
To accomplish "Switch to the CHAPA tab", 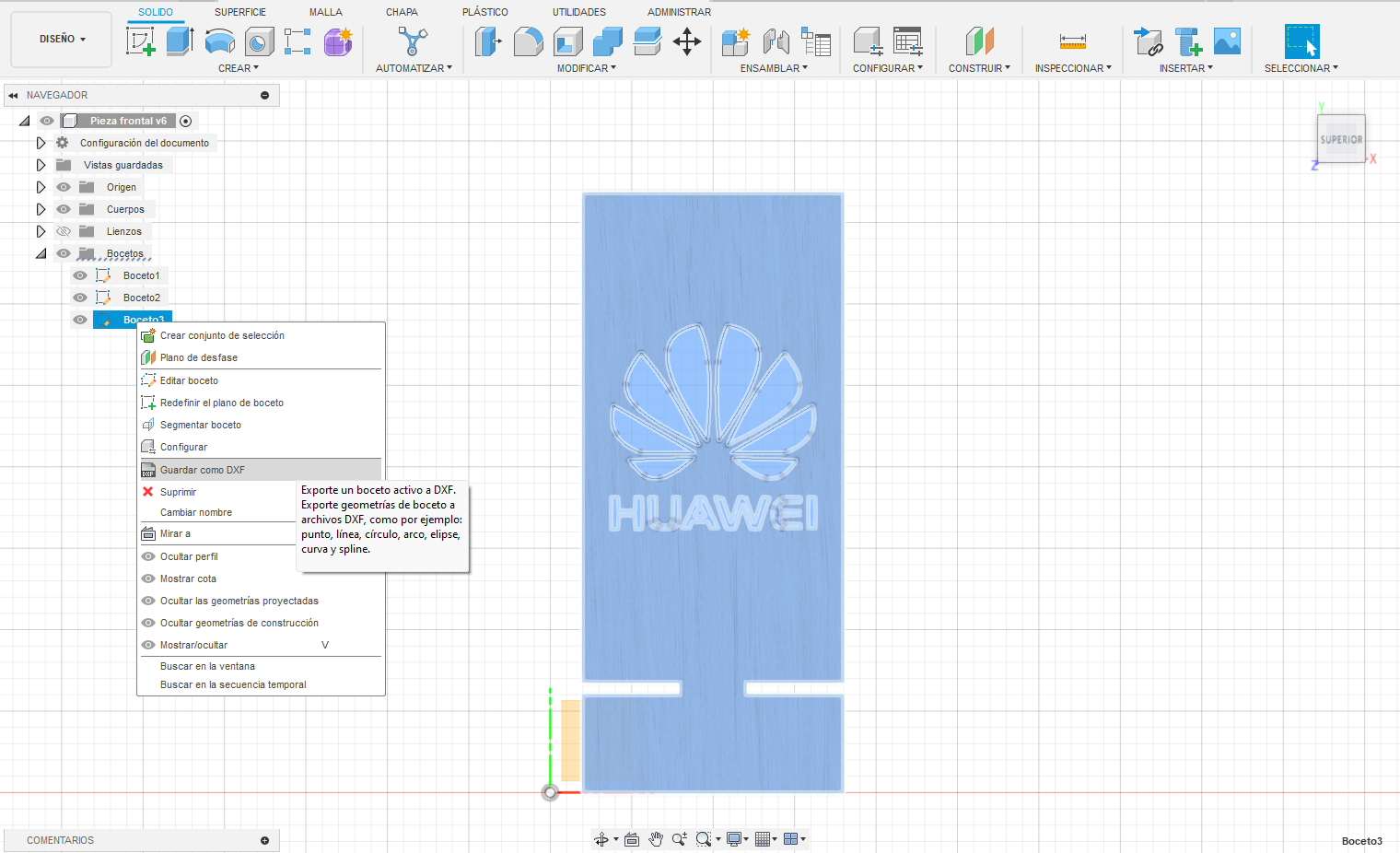I will 402,12.
